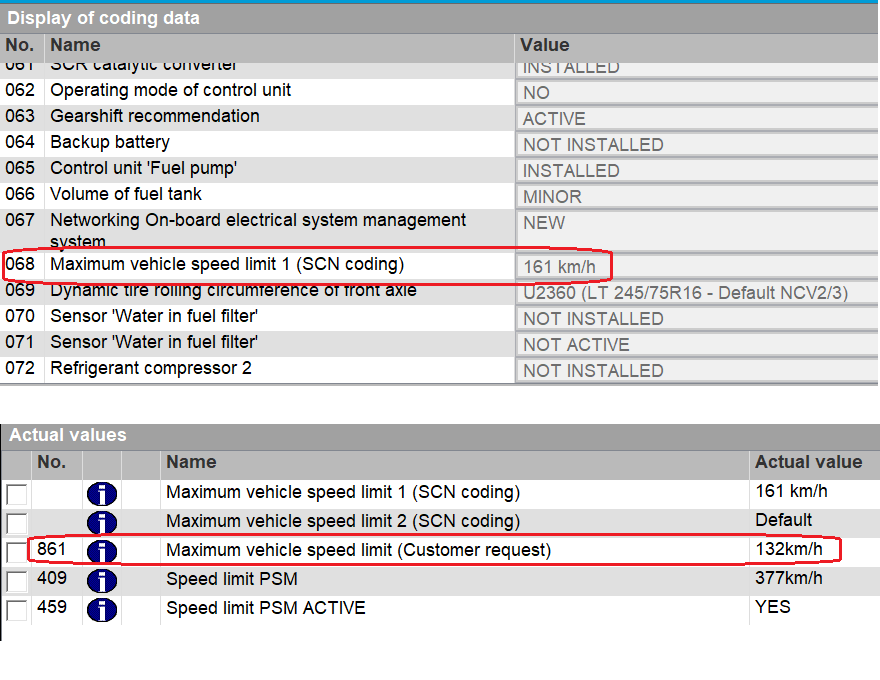Enable checkbox for Maximum vehicle speed limit 2
This screenshot has width=880, height=680.
17,523
